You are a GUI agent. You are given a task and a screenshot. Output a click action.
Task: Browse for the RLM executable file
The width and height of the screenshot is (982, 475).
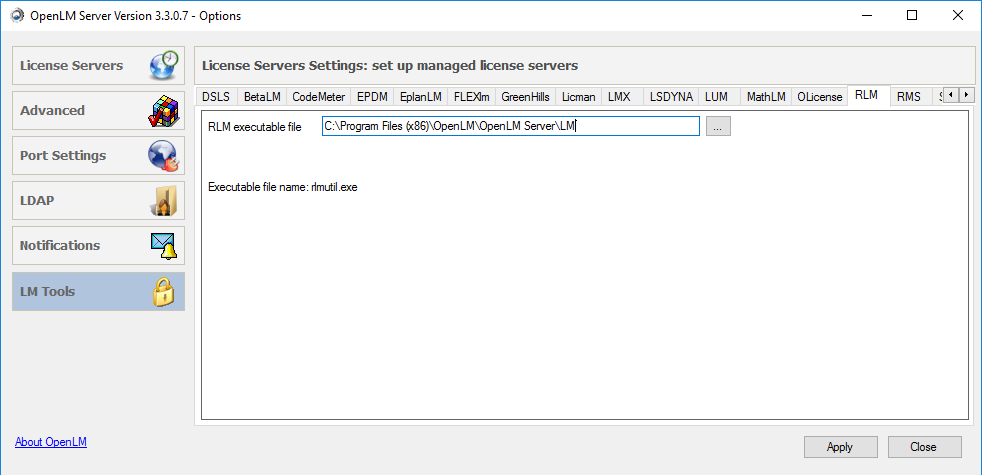coord(718,127)
